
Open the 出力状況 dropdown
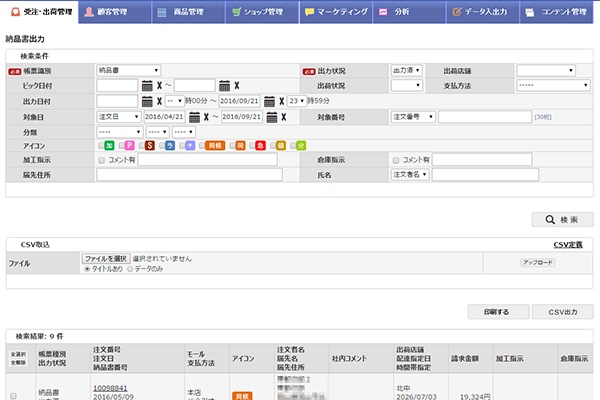pos(406,71)
